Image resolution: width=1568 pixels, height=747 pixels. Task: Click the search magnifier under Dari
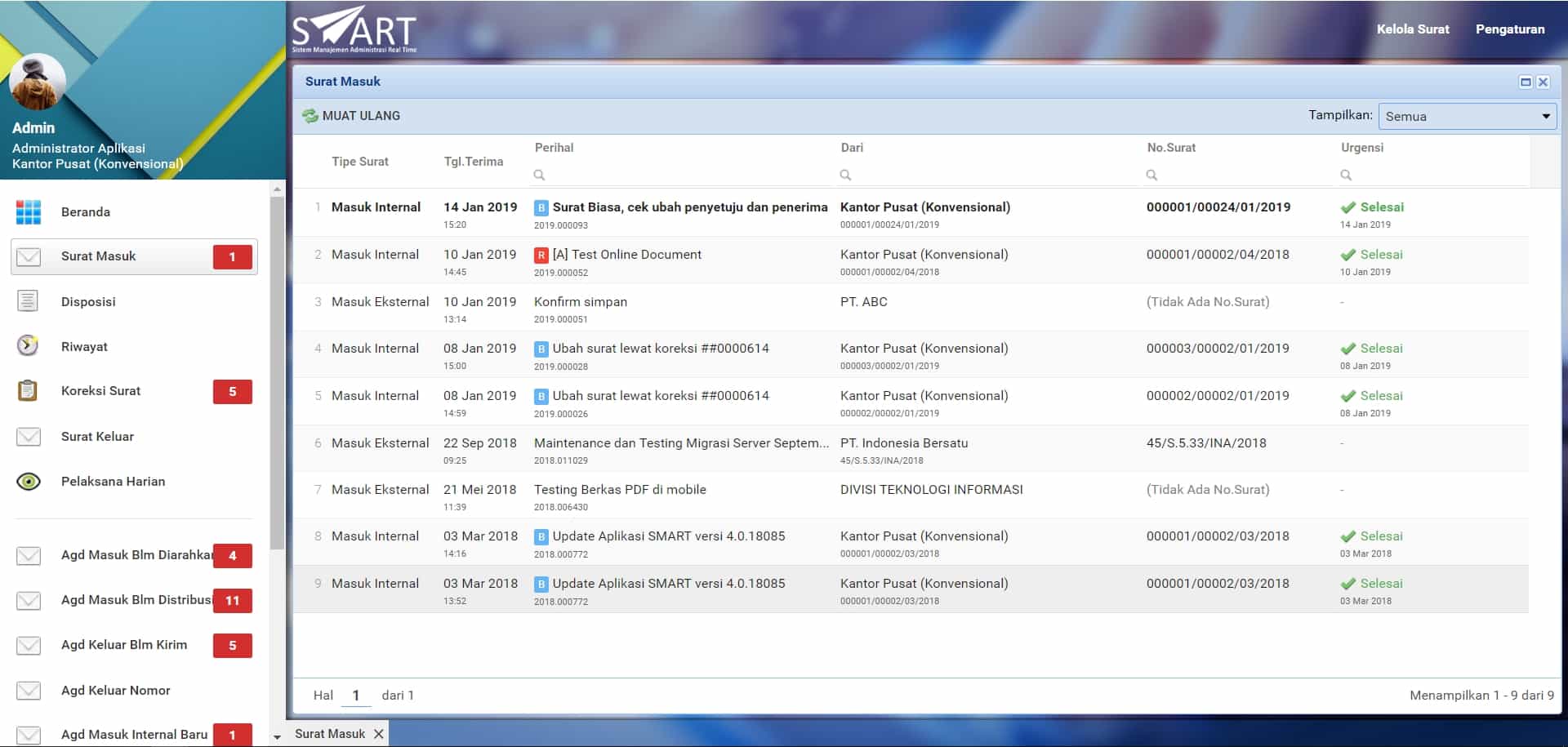pos(845,175)
